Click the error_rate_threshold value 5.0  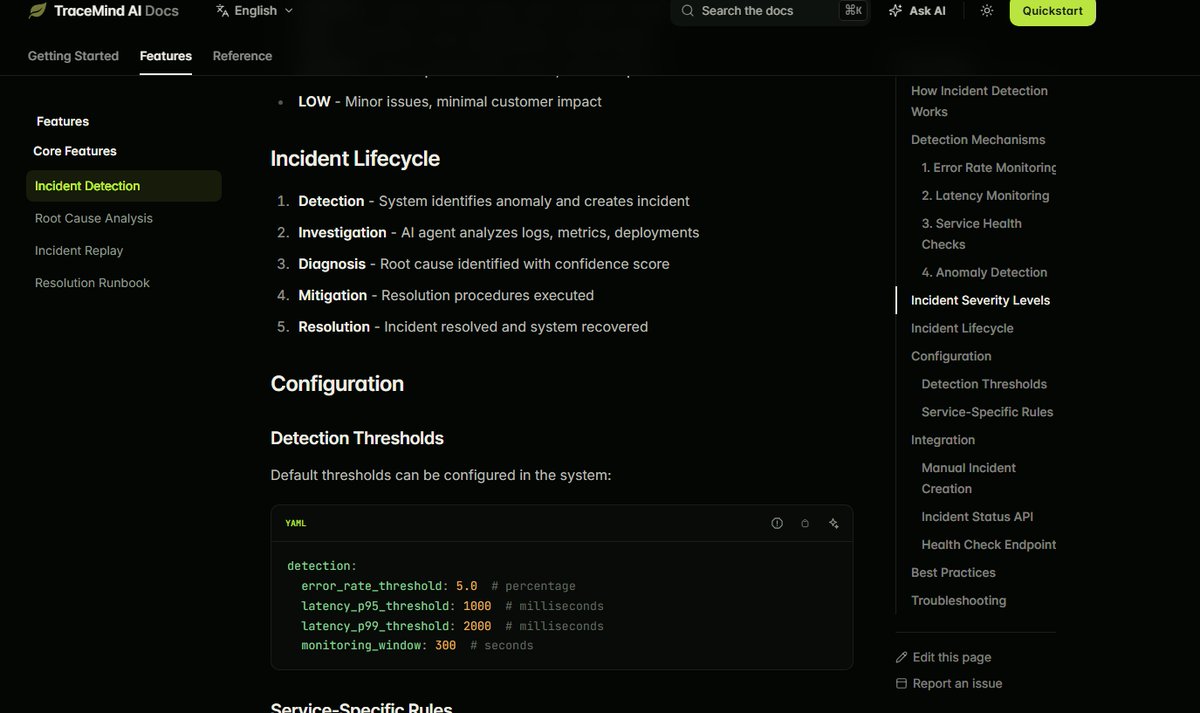pos(466,586)
